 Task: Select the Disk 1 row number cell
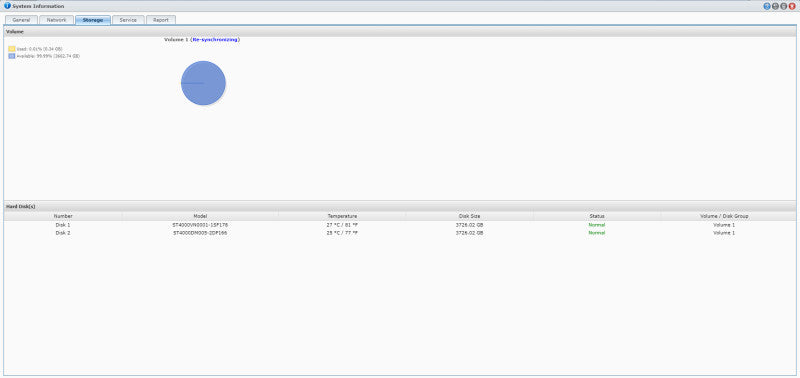[63, 225]
